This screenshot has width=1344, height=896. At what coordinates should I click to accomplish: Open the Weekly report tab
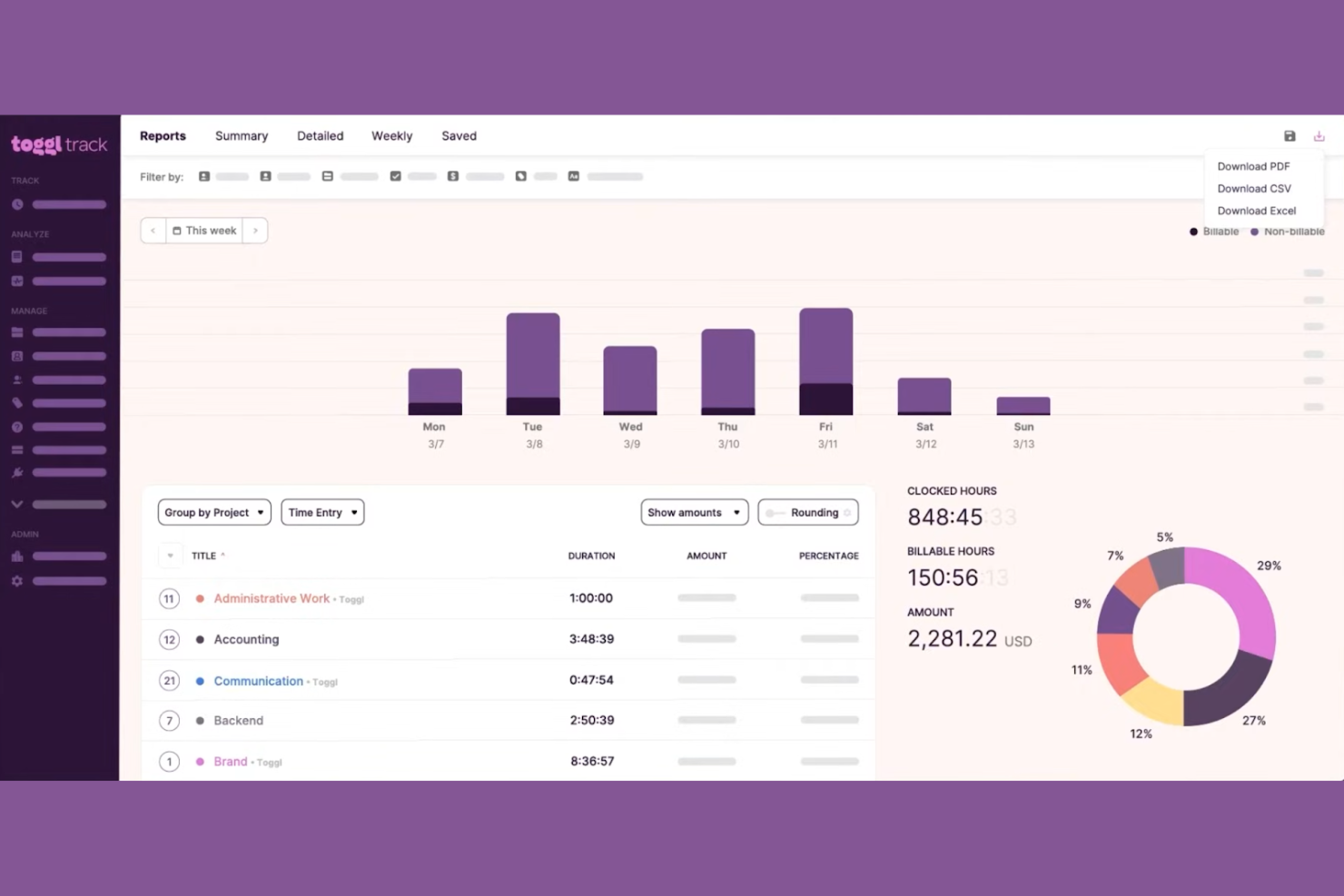(x=391, y=135)
